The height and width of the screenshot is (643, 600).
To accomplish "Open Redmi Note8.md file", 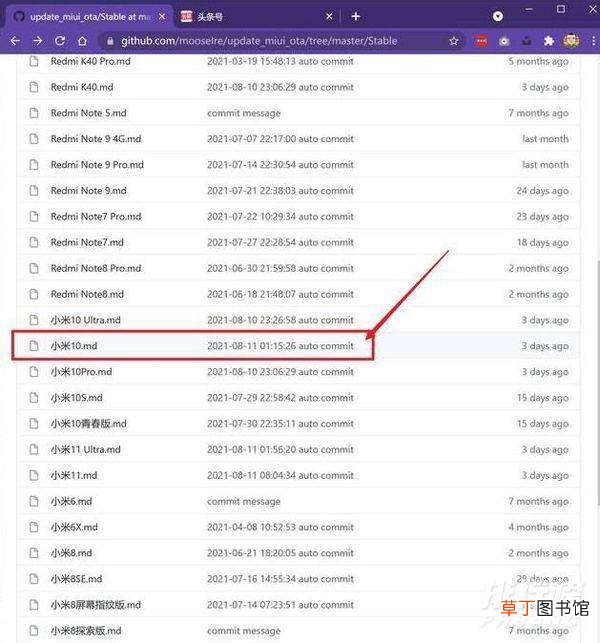I will (87, 294).
